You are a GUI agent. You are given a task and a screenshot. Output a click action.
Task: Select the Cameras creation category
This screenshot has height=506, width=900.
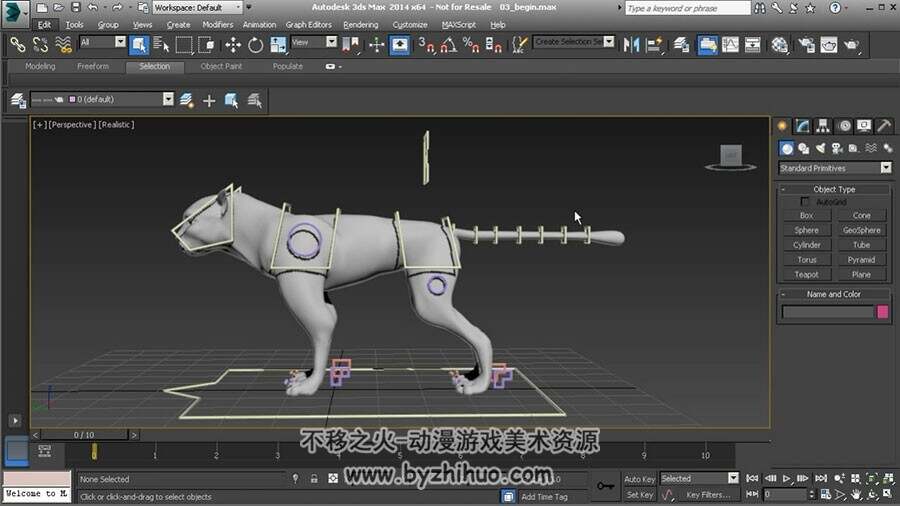coord(837,149)
